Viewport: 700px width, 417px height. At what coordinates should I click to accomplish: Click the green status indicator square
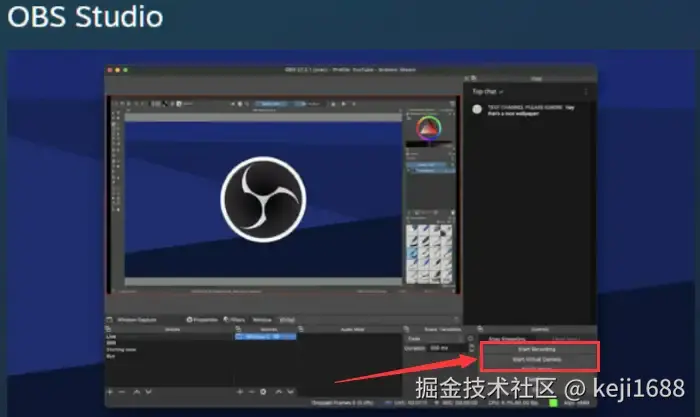click(553, 403)
